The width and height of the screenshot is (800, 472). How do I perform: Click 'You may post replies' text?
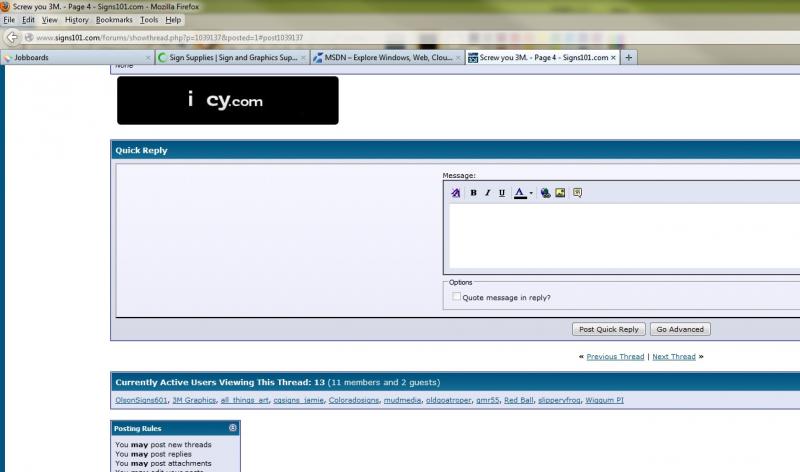point(154,454)
